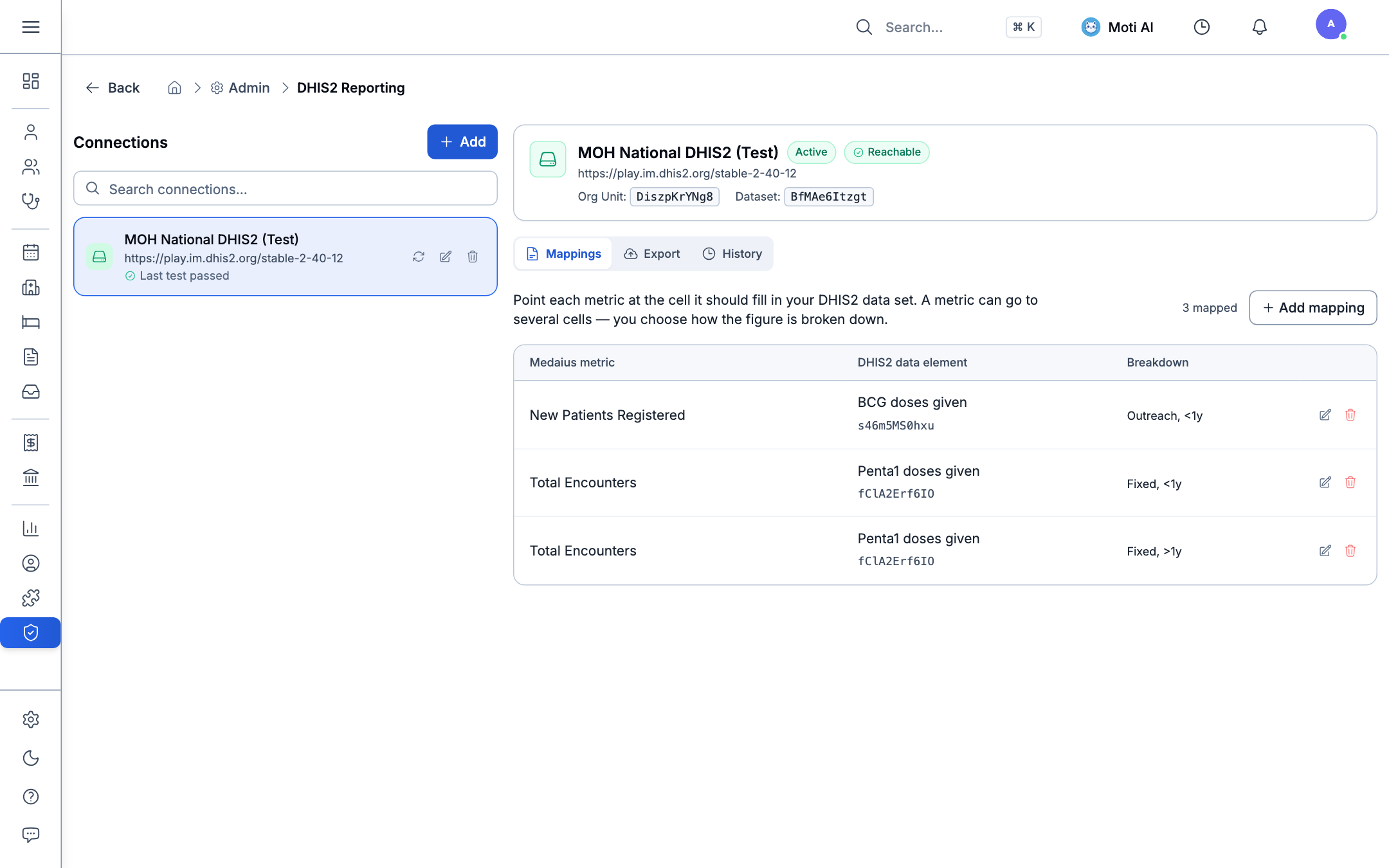Switch to the Mappings tab
Image resolution: width=1389 pixels, height=868 pixels.
[563, 254]
